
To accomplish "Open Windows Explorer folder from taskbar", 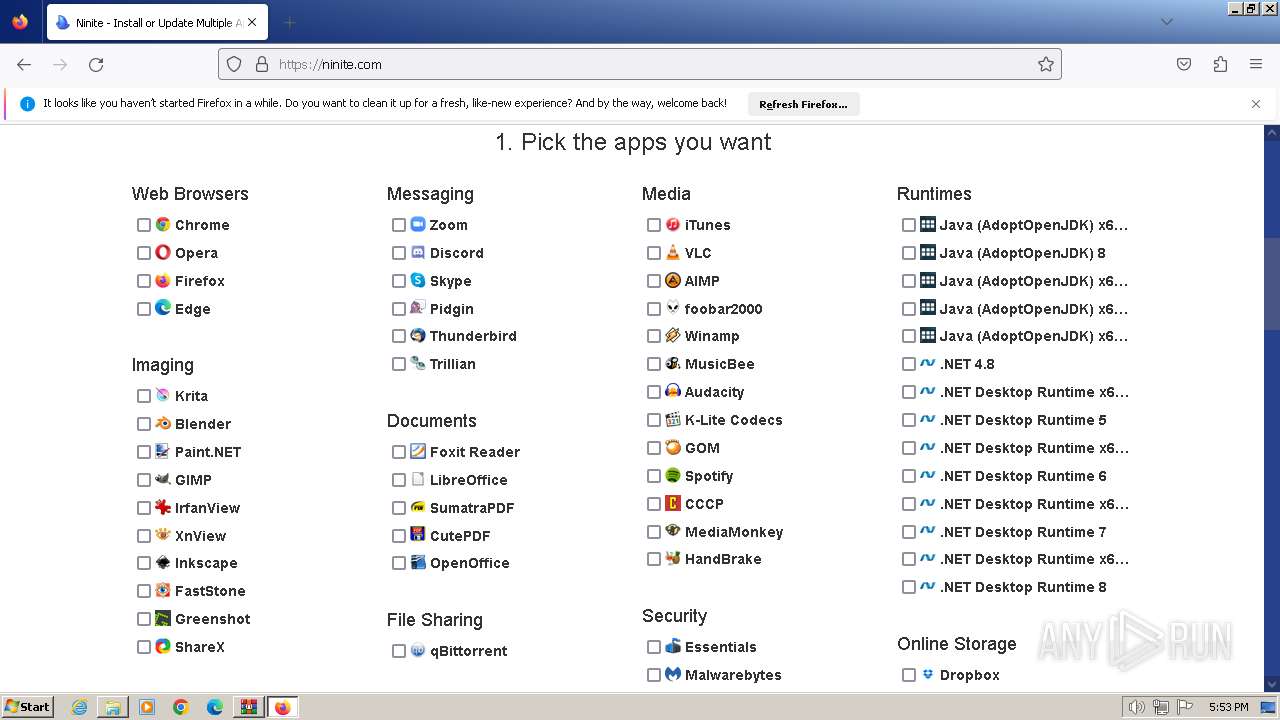I will [x=113, y=707].
